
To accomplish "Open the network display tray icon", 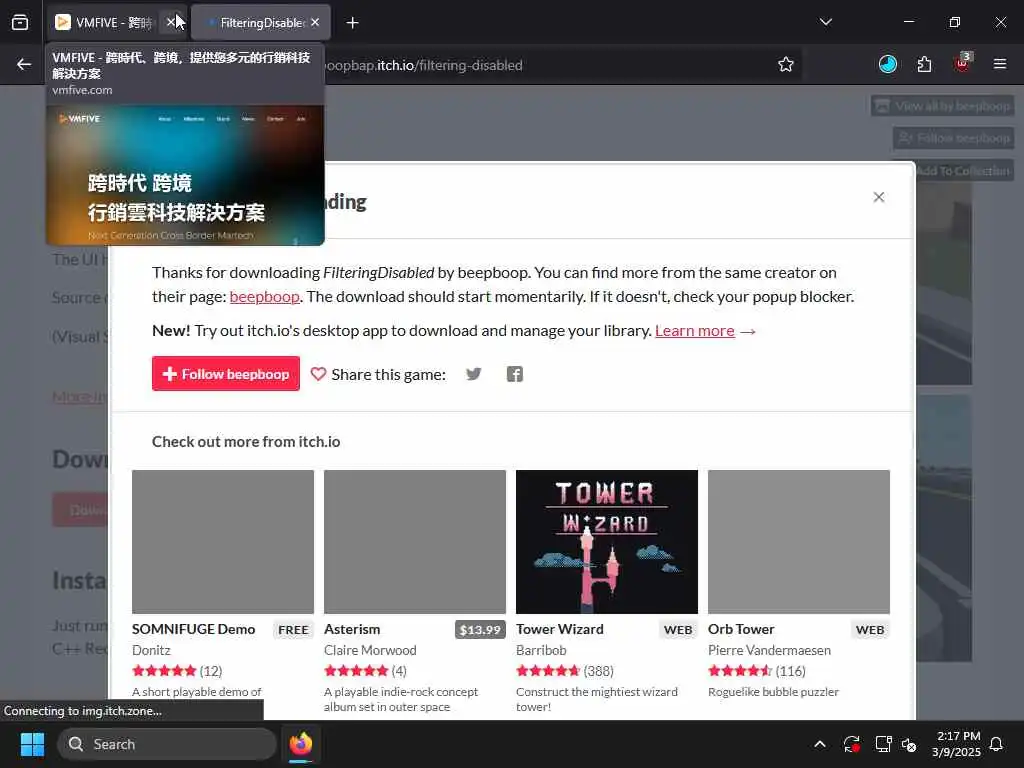I will tap(883, 744).
